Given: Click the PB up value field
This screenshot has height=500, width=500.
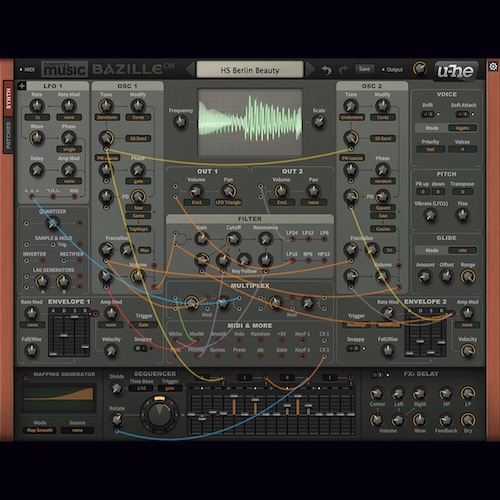Looking at the screenshot, I should pos(423,192).
